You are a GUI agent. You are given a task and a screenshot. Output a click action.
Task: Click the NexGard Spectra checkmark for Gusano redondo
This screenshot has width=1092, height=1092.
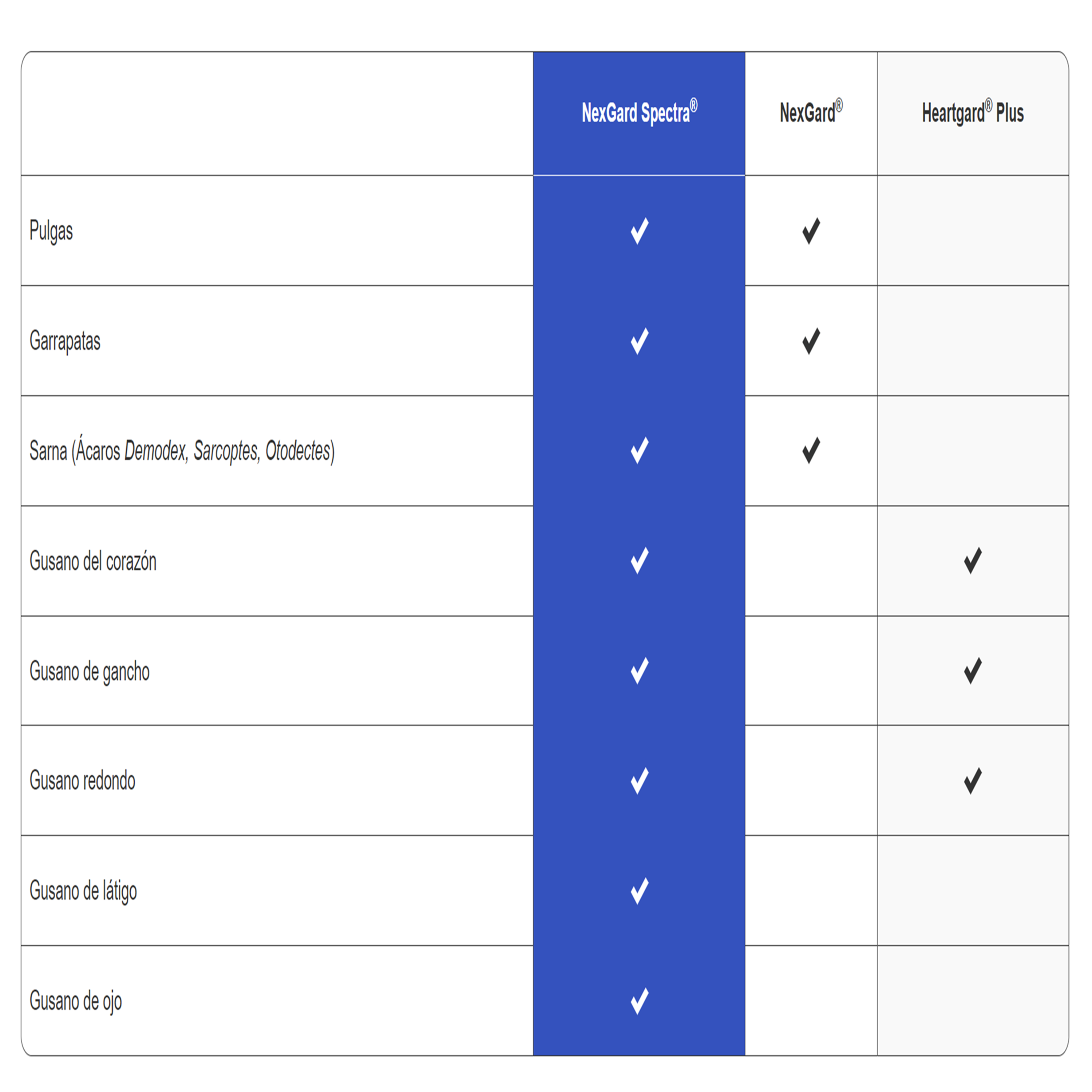point(639,780)
